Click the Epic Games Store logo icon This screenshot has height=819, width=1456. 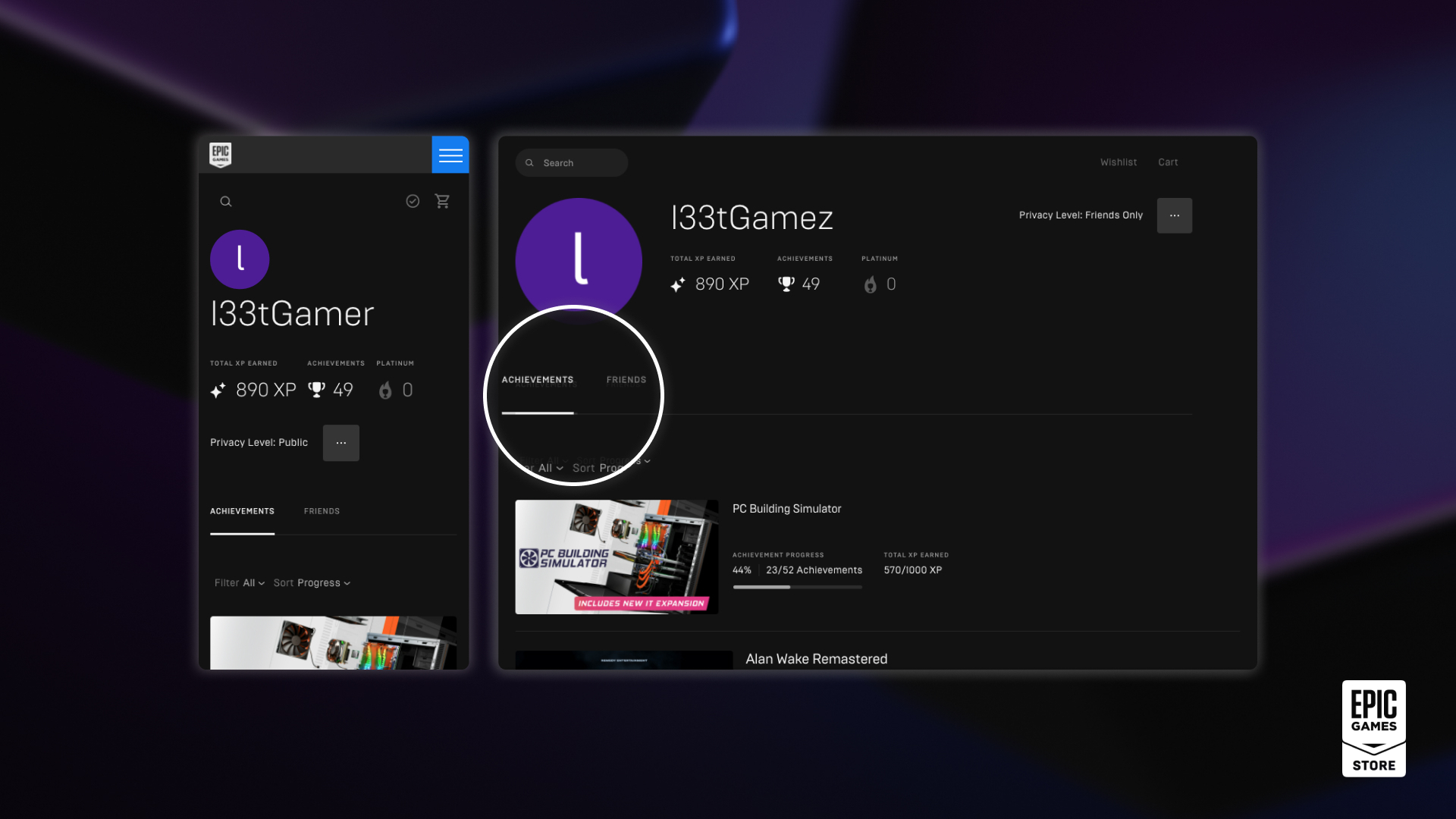(x=1373, y=728)
